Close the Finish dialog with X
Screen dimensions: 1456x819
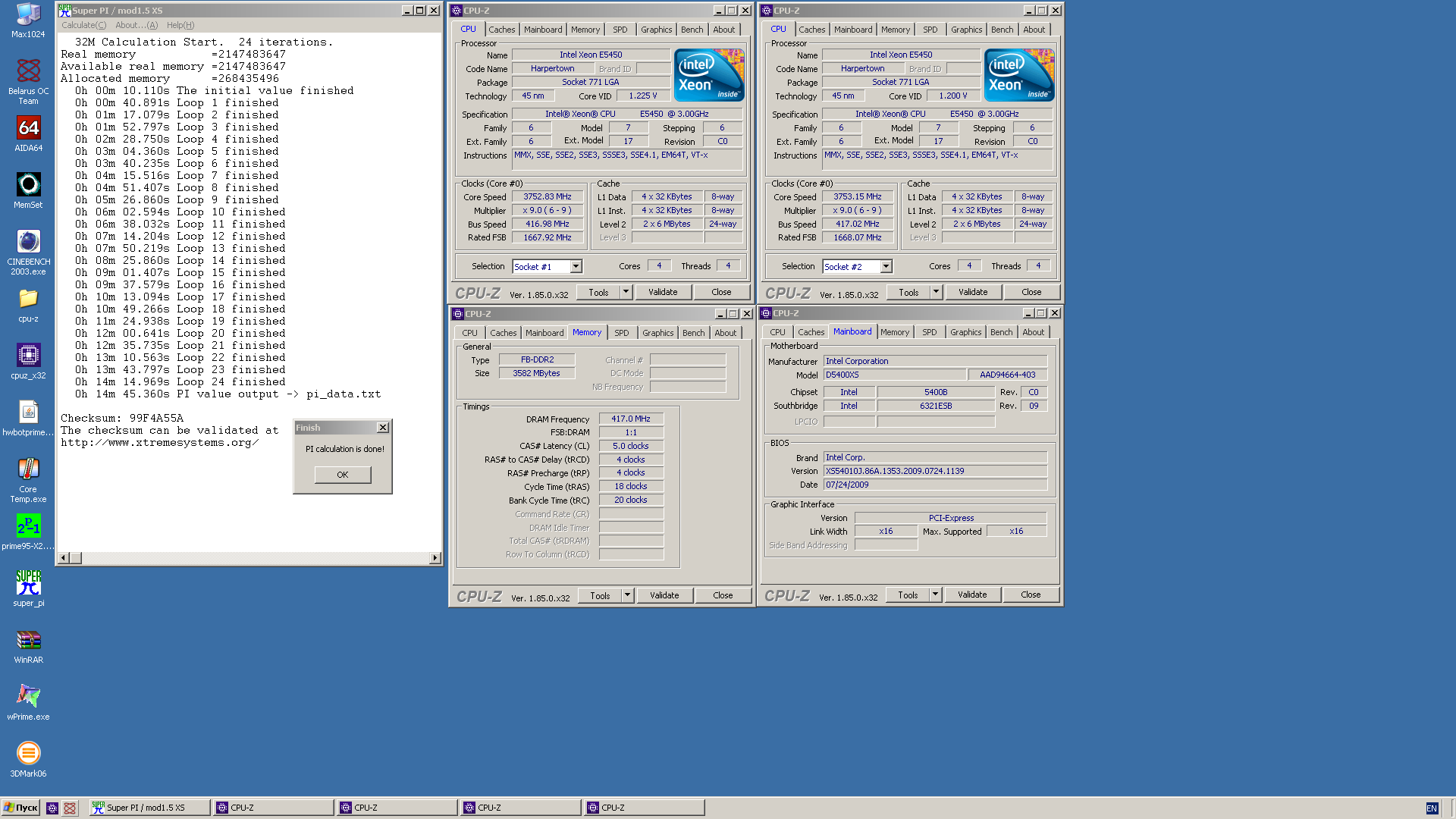383,428
